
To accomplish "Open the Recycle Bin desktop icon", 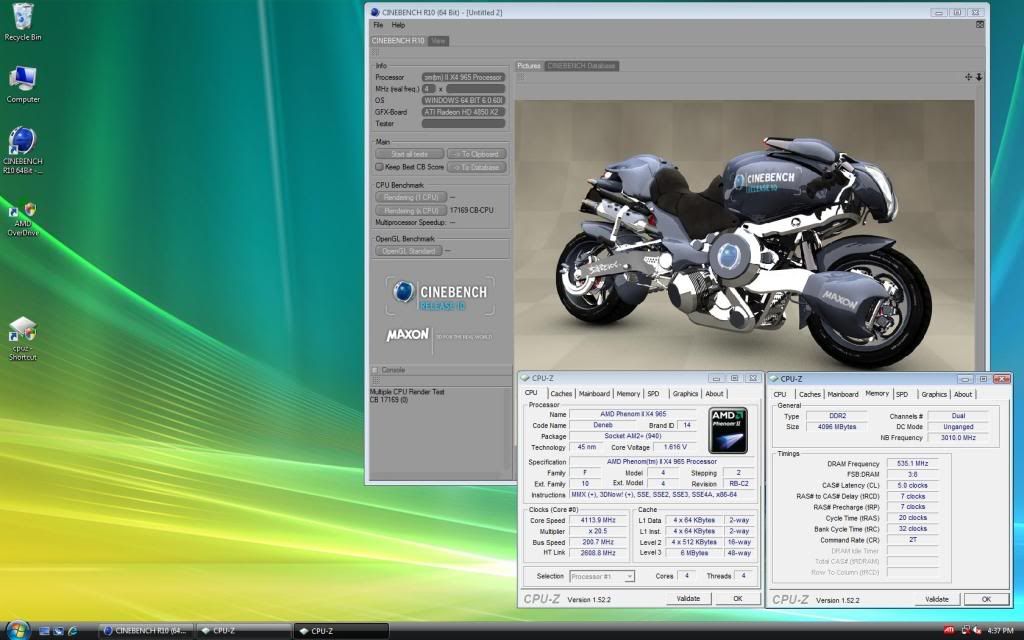I will 22,17.
